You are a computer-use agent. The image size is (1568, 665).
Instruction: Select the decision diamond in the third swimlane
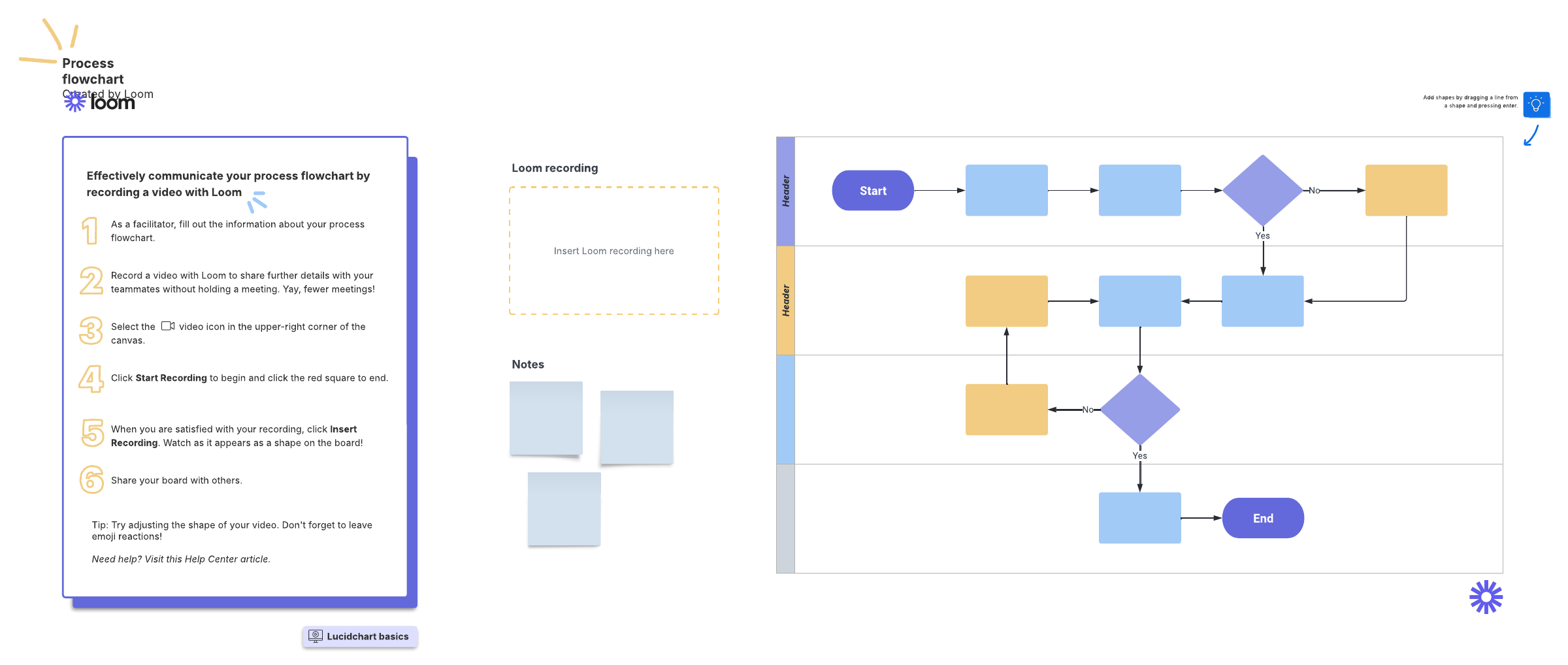[1139, 410]
